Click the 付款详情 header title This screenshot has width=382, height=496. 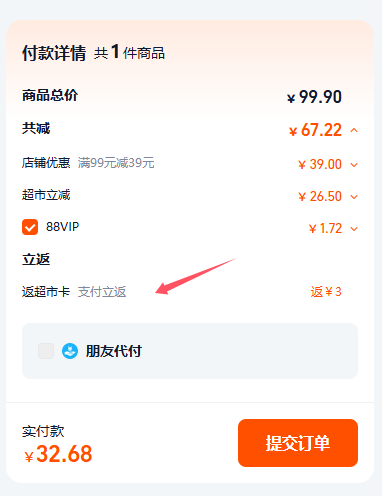point(54,53)
